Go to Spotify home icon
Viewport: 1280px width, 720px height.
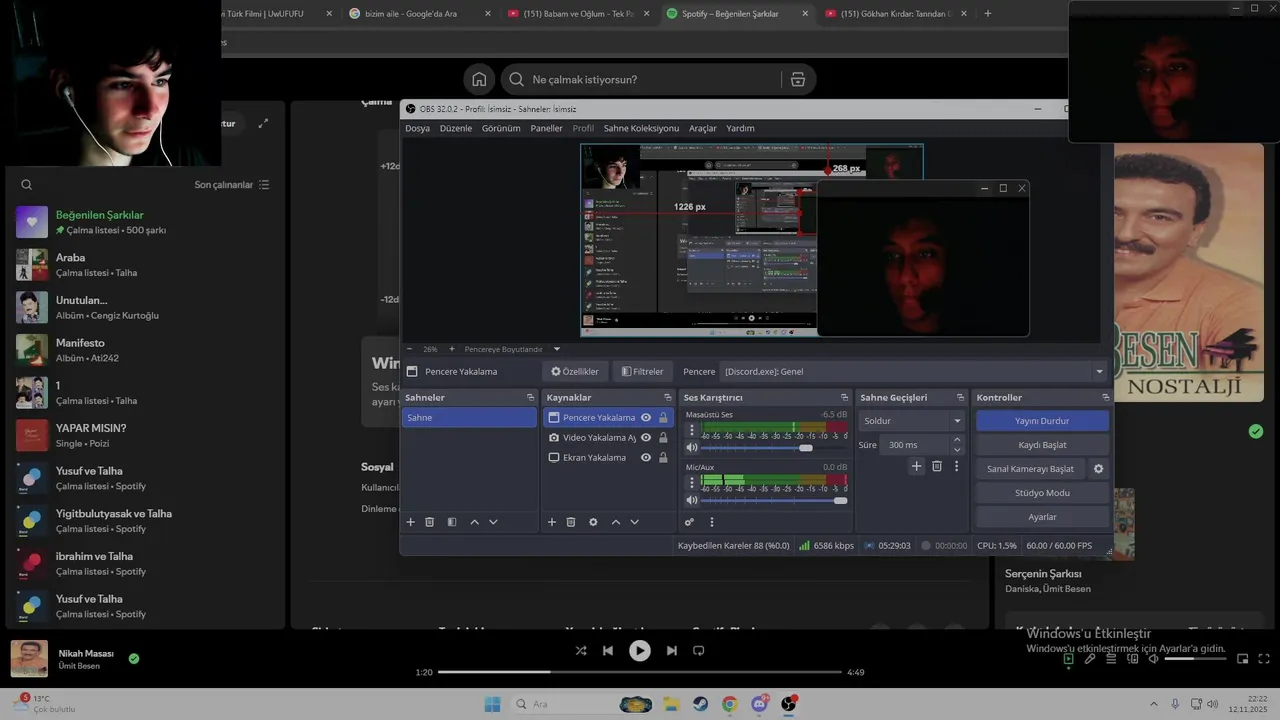tap(480, 79)
